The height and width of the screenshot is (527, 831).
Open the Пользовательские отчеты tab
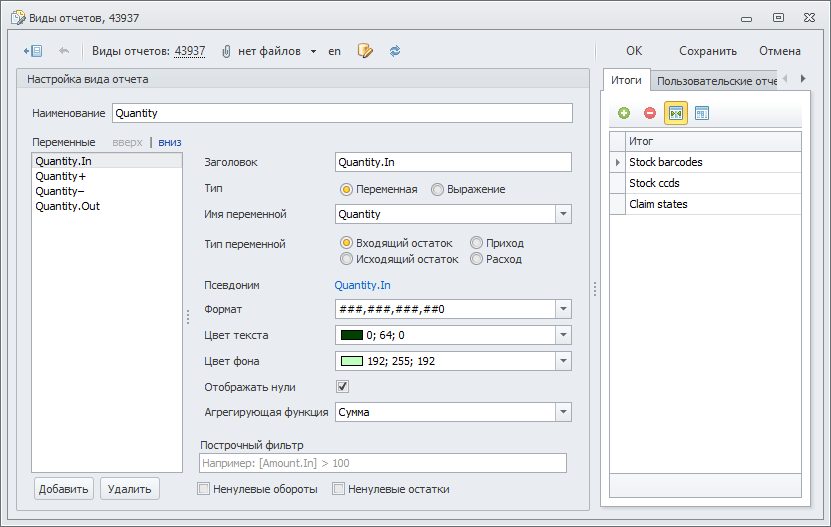pos(714,81)
